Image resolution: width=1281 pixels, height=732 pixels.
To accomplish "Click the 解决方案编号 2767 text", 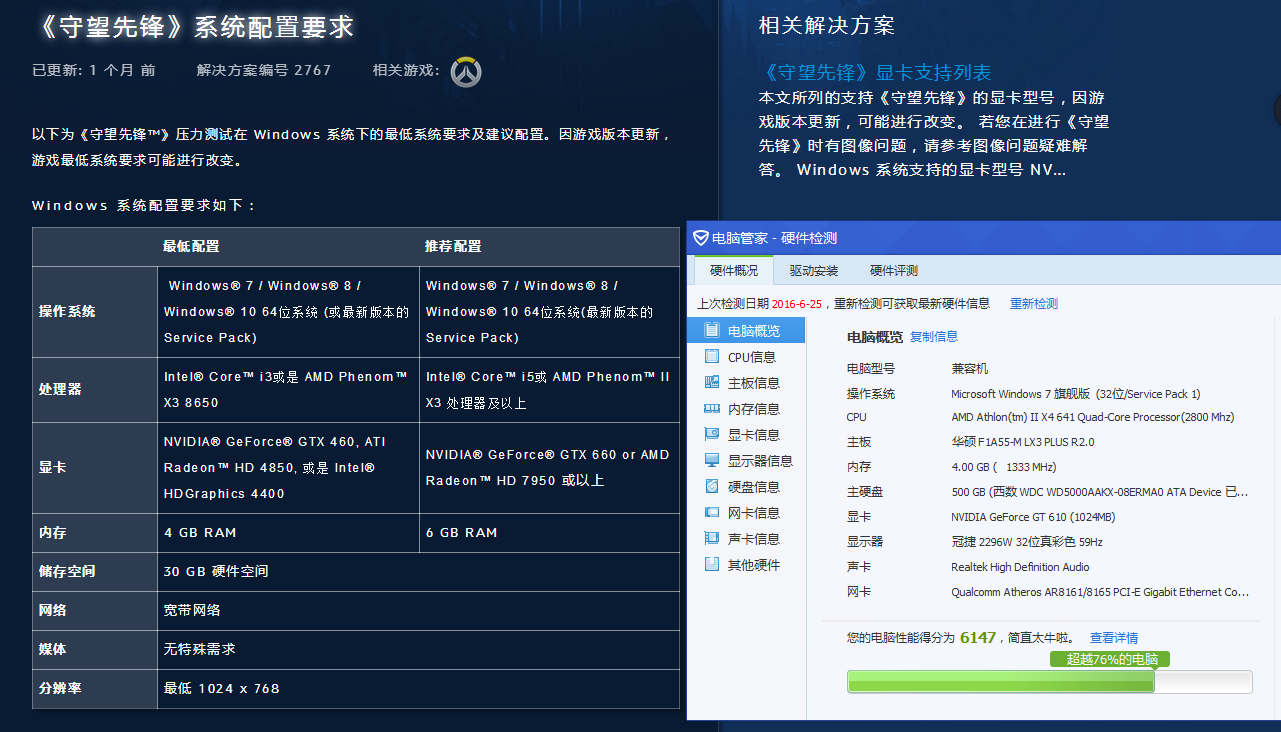I will coord(264,70).
